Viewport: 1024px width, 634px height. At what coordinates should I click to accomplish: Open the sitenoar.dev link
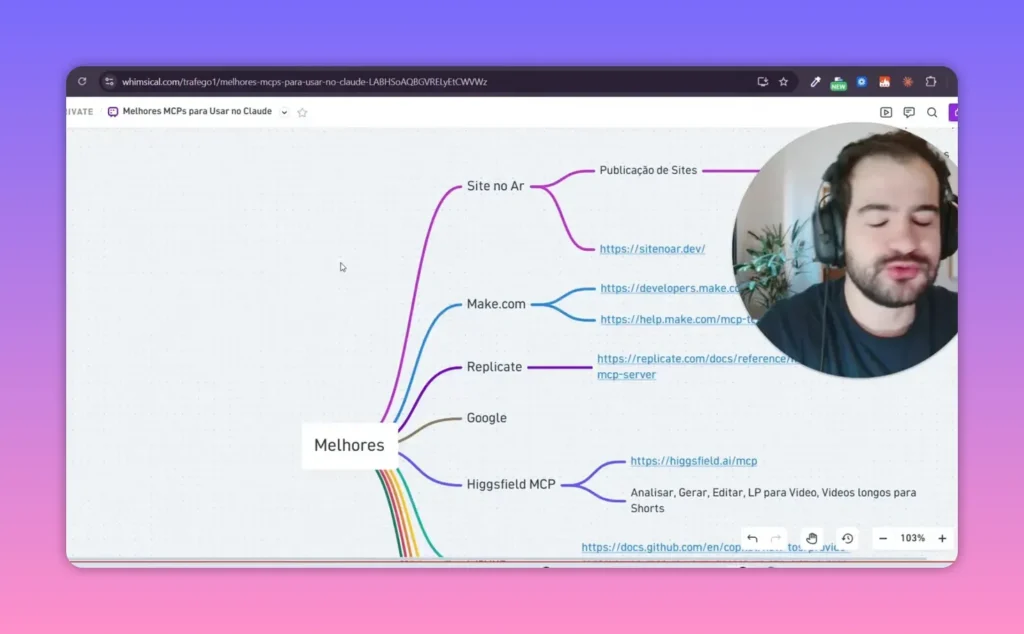click(652, 249)
